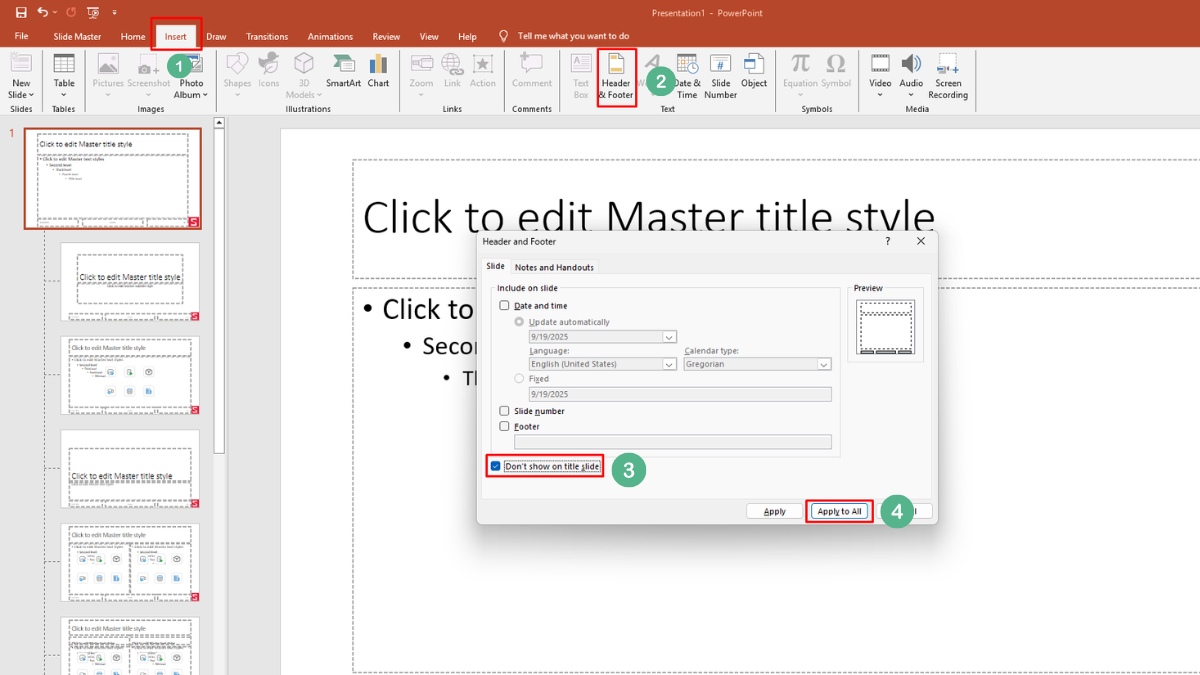Open the Screenshot tool
This screenshot has width=1200, height=675.
tap(148, 75)
